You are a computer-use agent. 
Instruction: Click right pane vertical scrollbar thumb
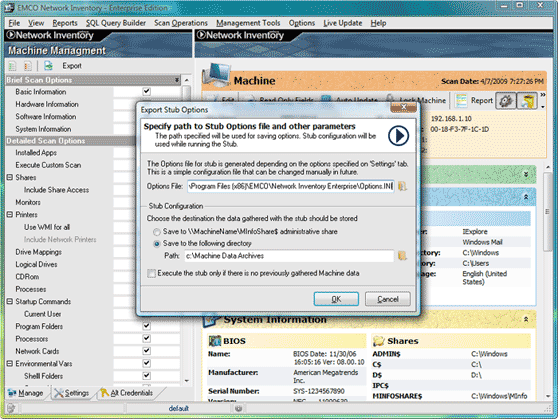[x=548, y=212]
